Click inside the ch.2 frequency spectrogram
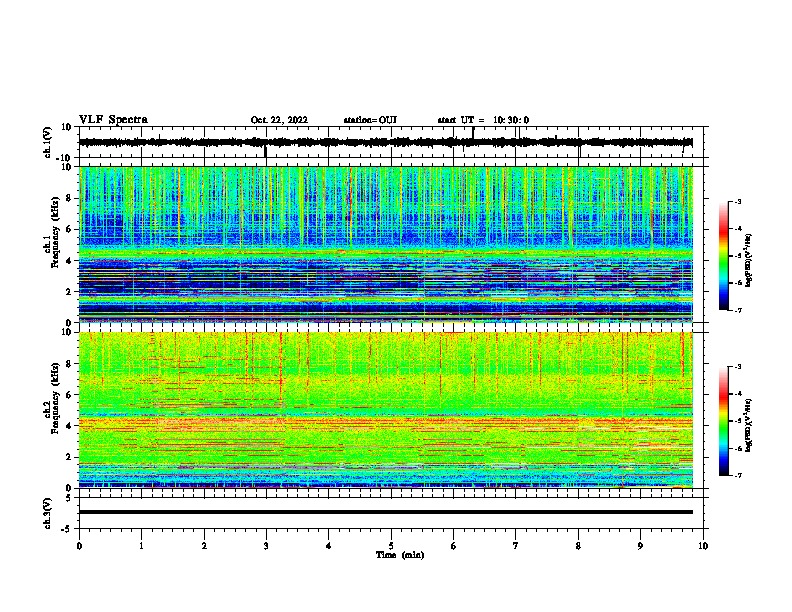Image resolution: width=792 pixels, height=612 pixels. click(386, 410)
